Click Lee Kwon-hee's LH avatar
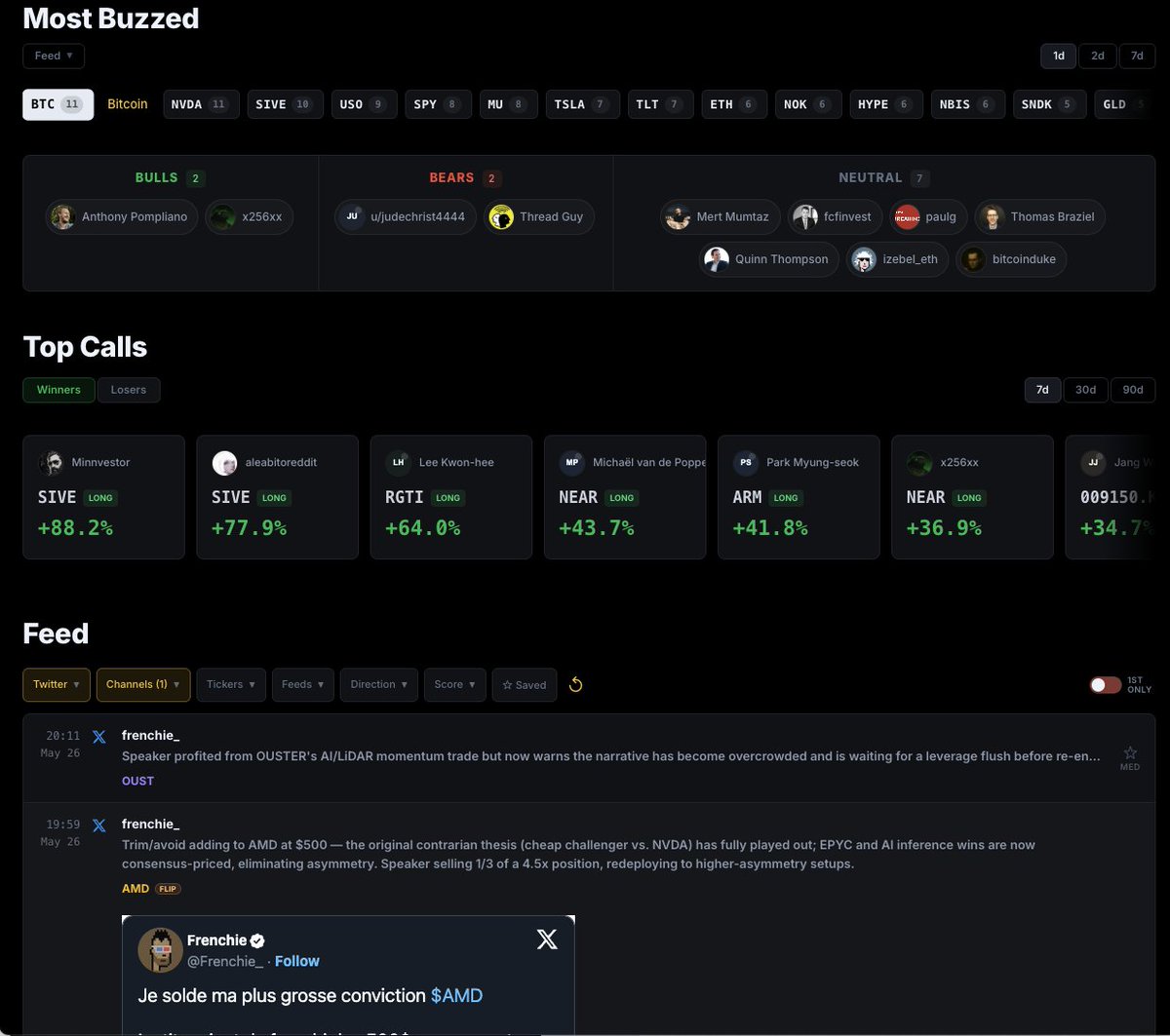The width and height of the screenshot is (1170, 1036). click(398, 463)
